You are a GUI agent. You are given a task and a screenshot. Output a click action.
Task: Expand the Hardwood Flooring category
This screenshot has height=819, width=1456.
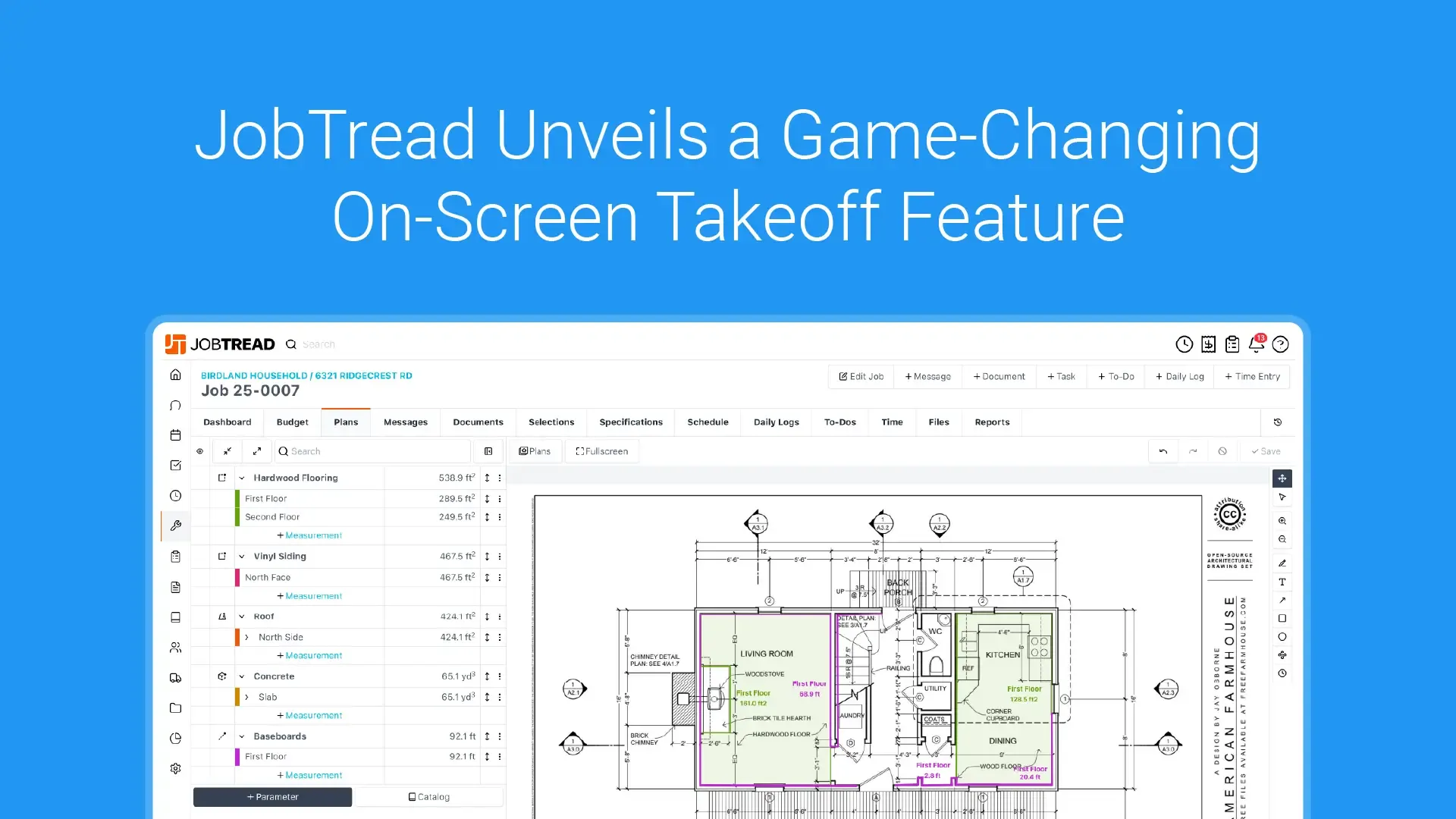(x=241, y=477)
